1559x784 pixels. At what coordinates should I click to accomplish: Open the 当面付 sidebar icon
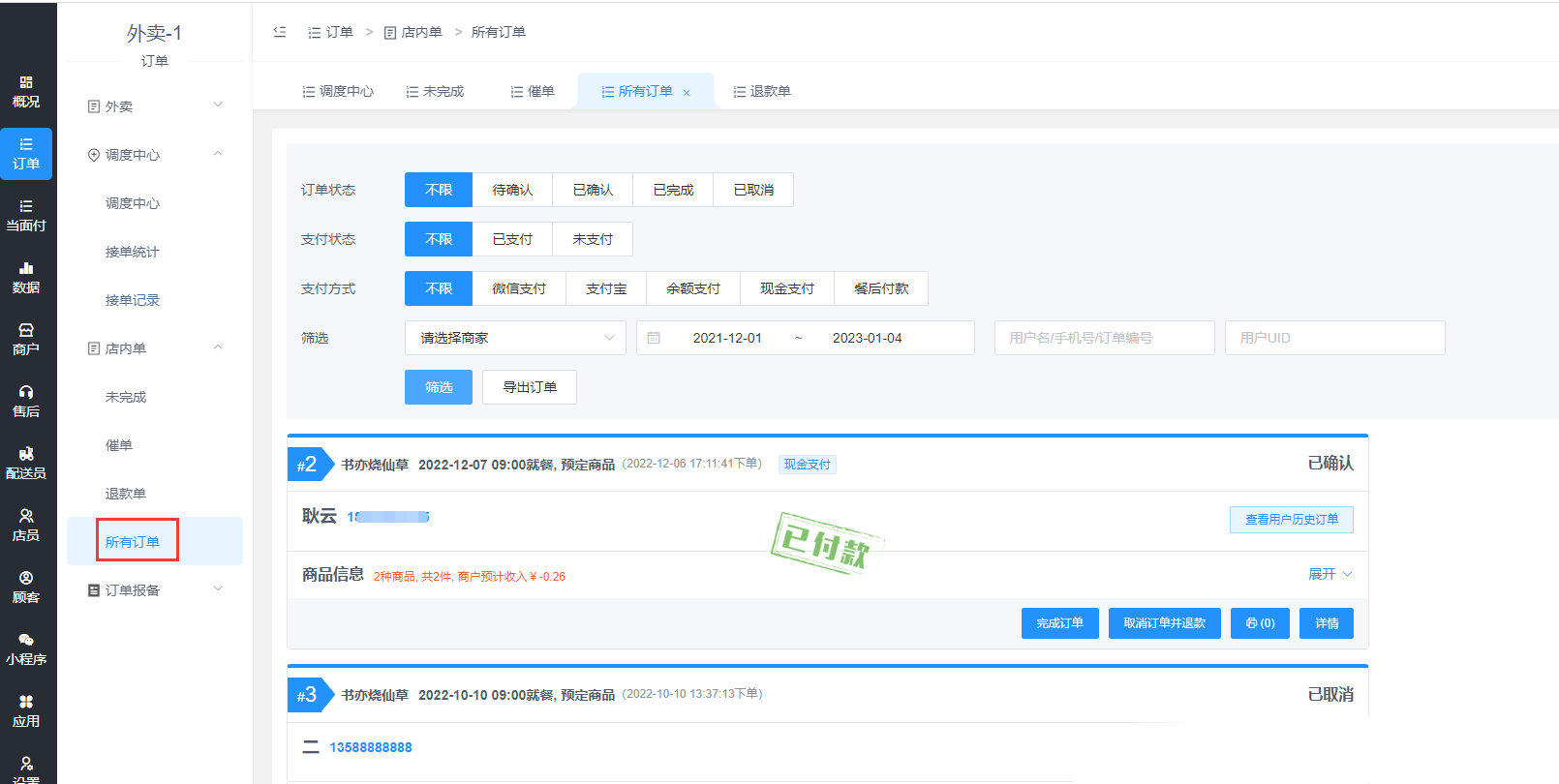point(26,216)
